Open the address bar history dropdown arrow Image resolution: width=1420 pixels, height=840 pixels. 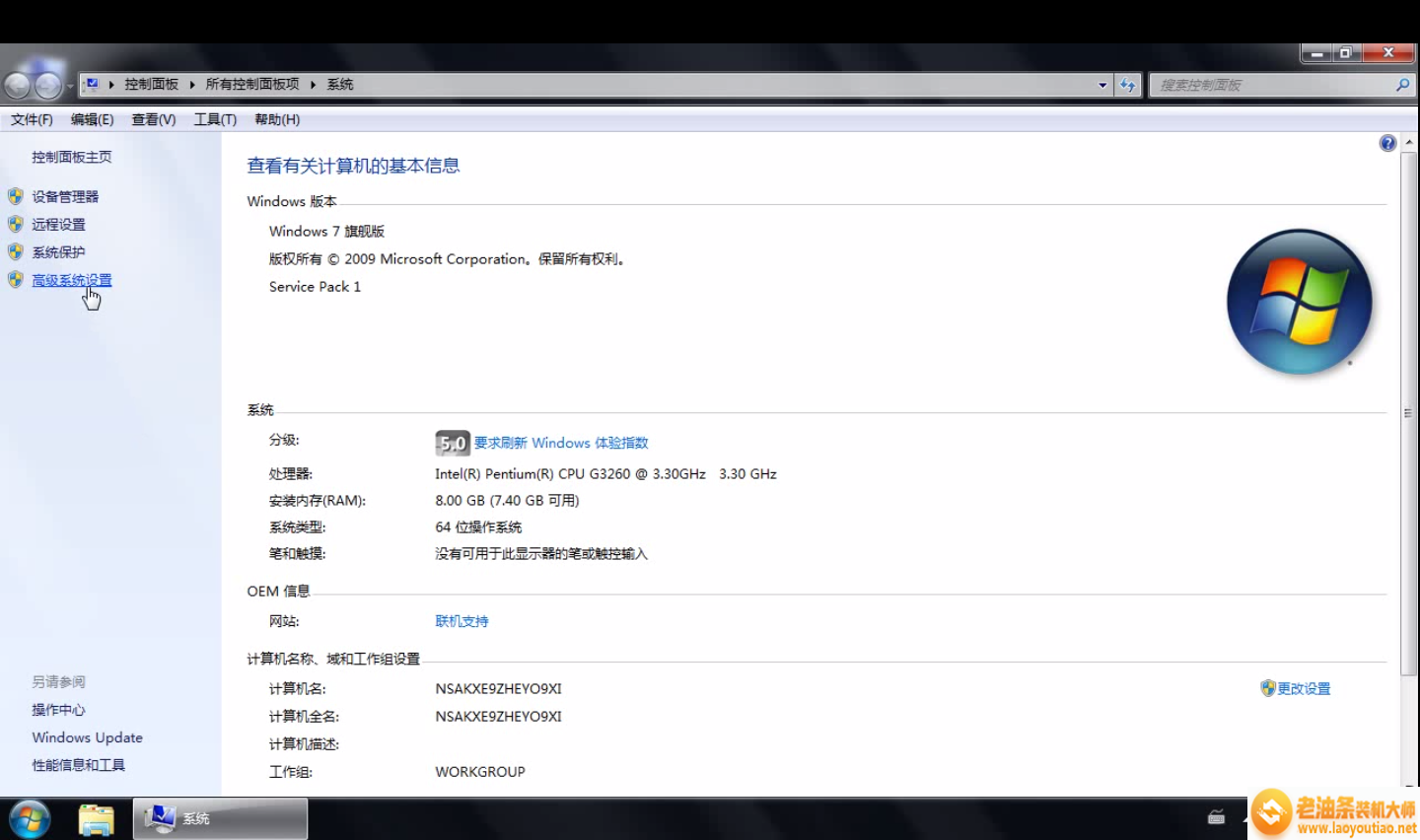(x=1102, y=85)
